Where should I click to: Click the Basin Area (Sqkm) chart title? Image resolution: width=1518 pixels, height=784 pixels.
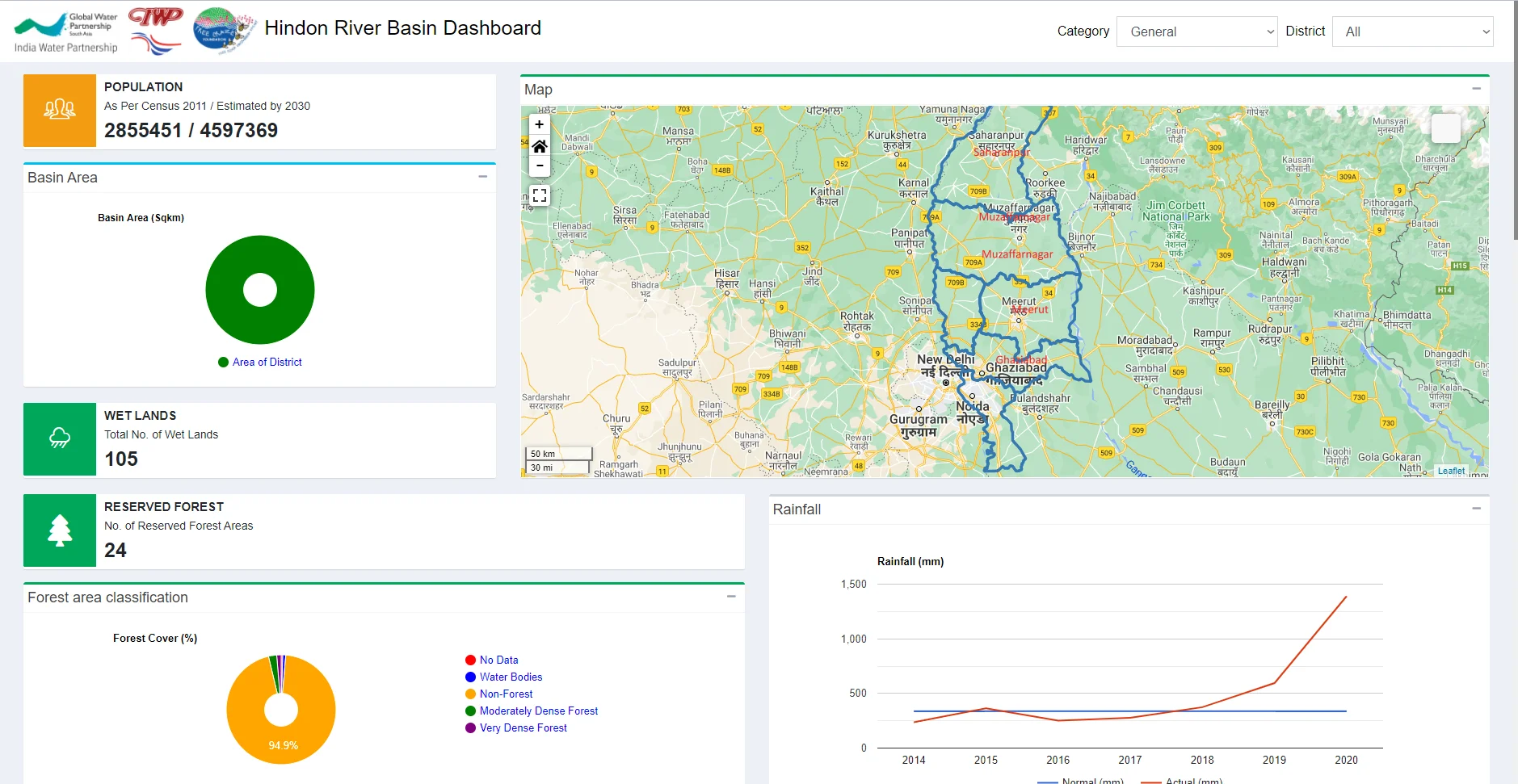[x=141, y=218]
